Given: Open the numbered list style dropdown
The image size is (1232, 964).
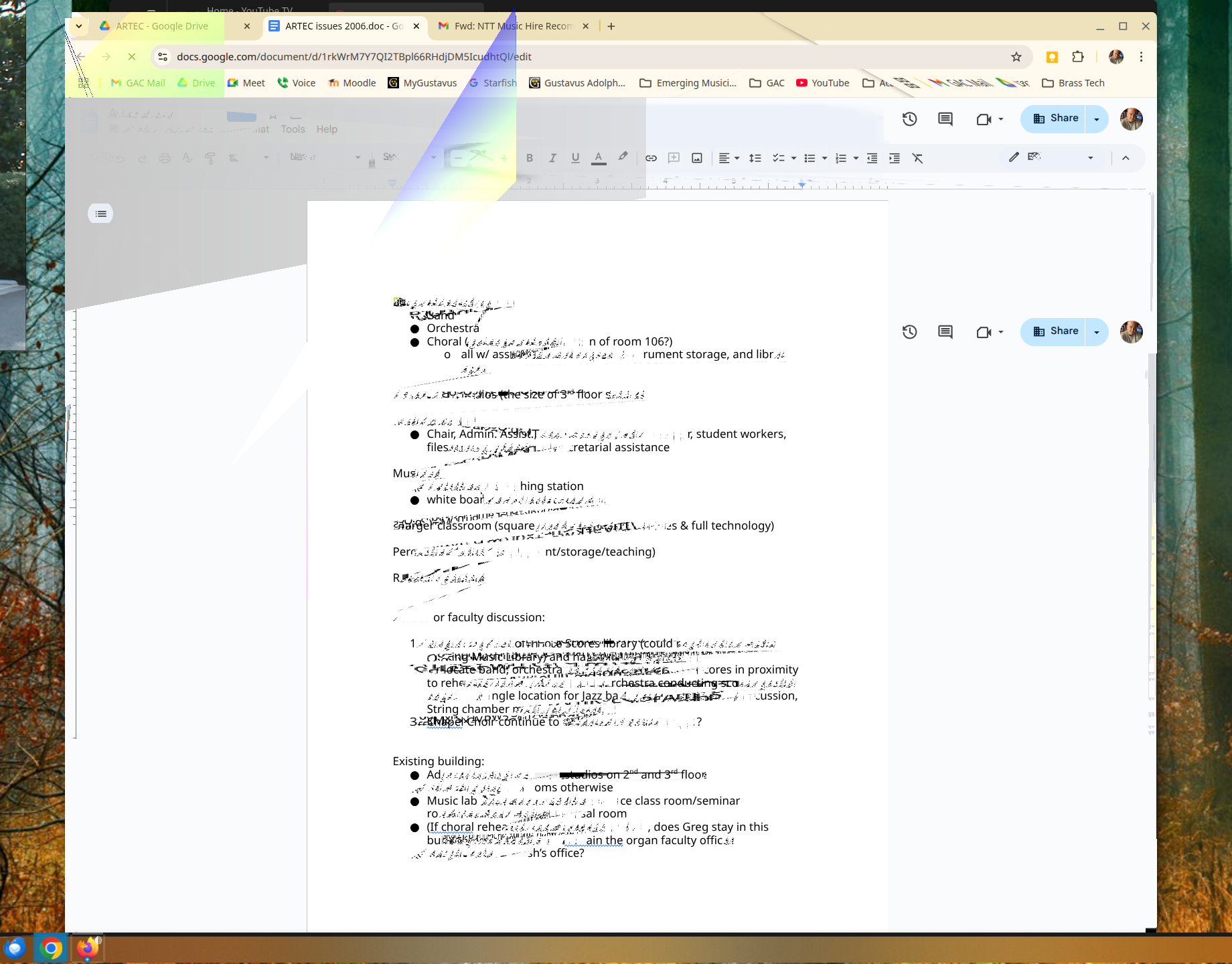Looking at the screenshot, I should (856, 158).
